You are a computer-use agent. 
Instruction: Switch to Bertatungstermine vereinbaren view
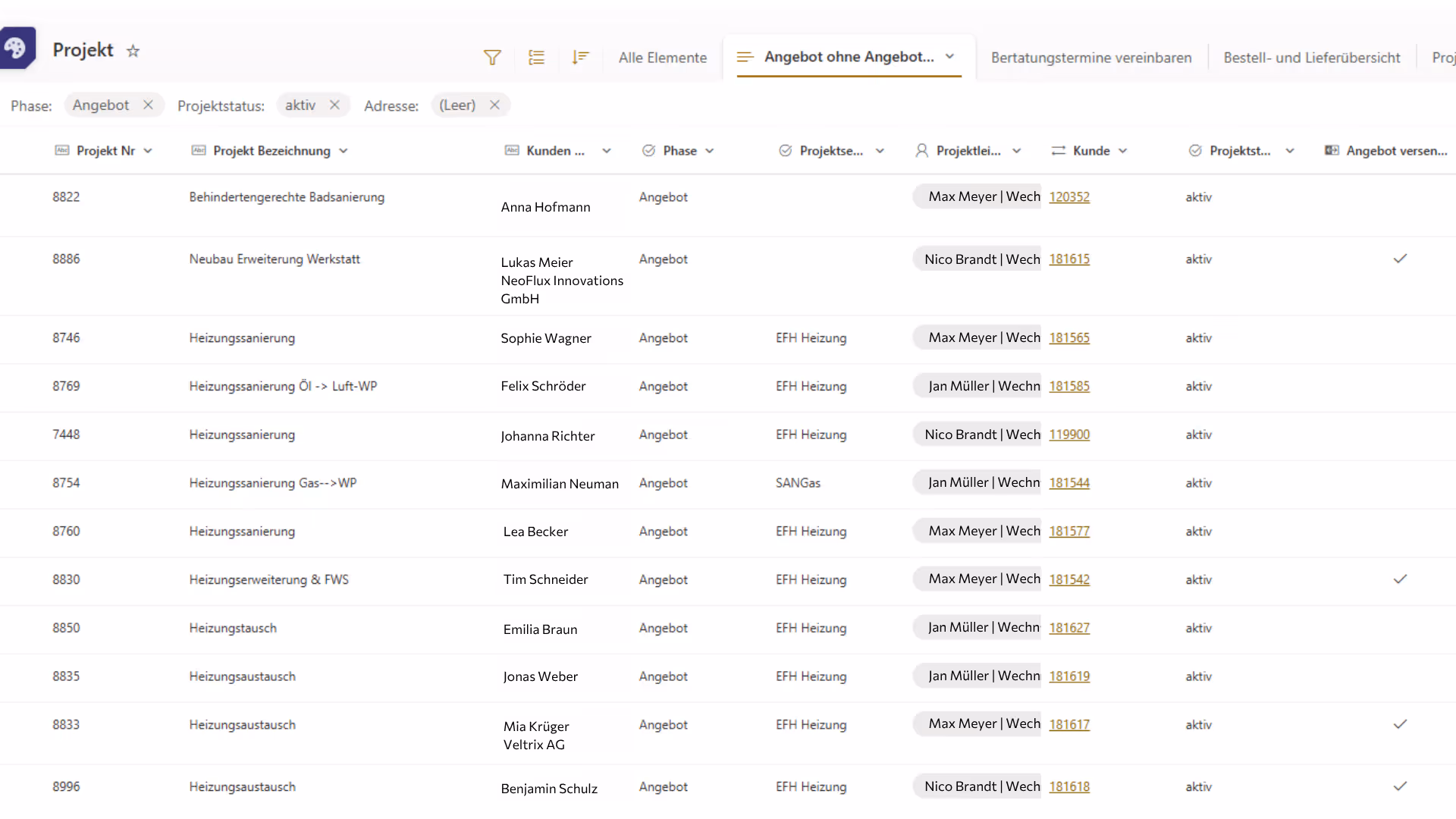1091,58
